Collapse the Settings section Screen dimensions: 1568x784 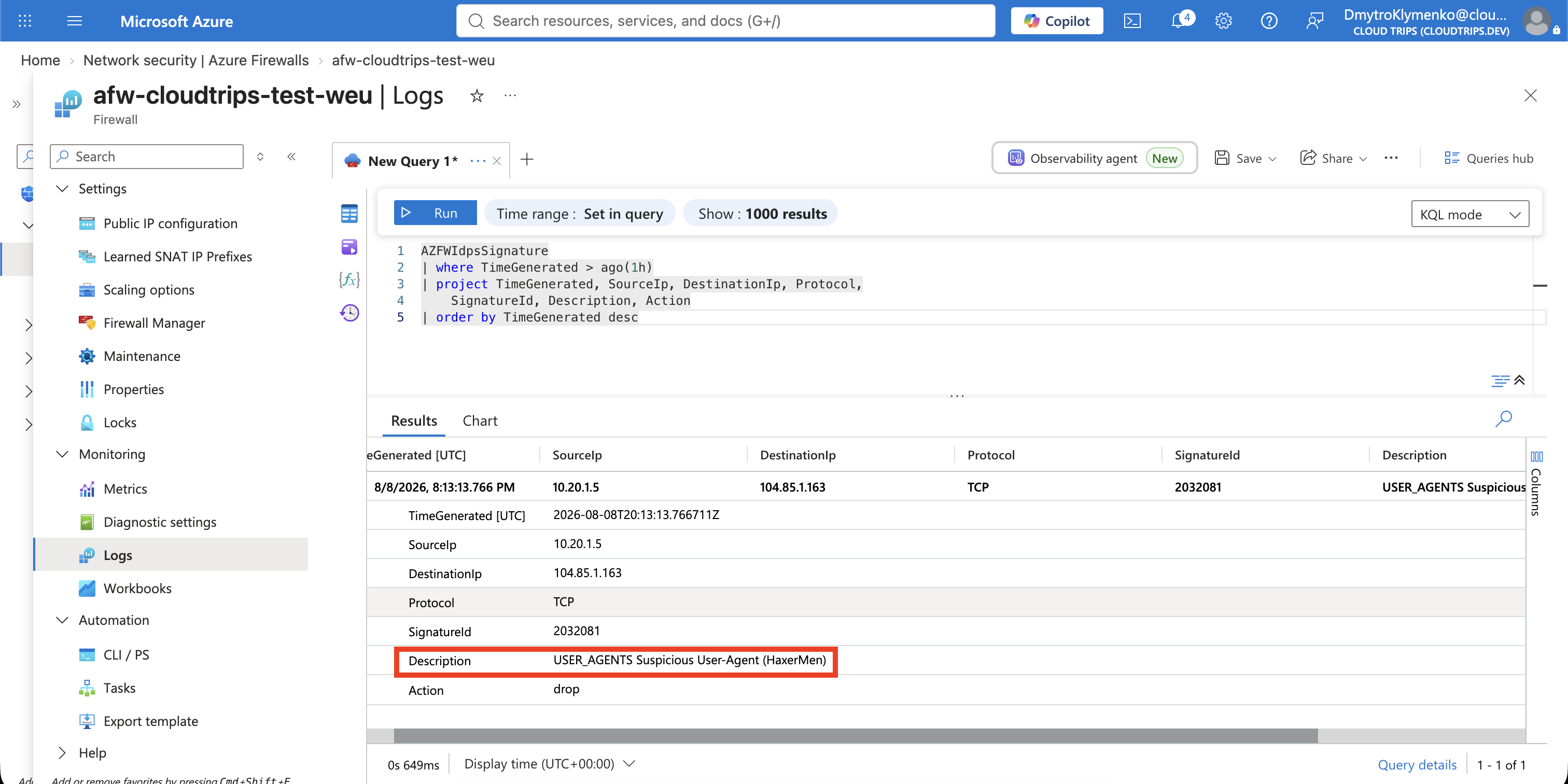(62, 189)
